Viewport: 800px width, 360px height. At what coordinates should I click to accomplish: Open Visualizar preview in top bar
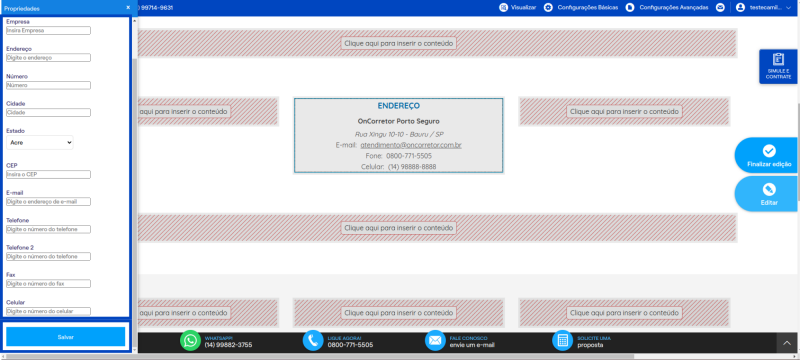click(x=518, y=8)
